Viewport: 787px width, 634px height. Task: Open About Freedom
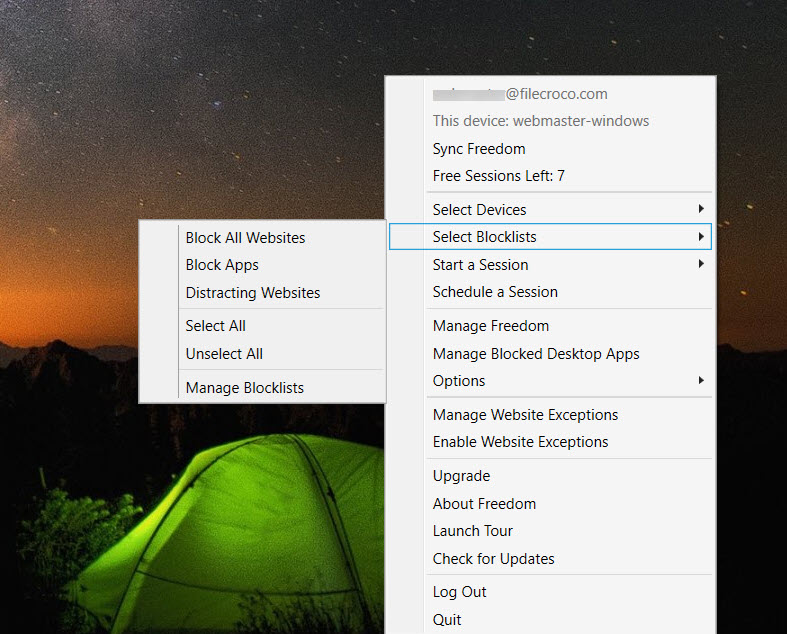(x=550, y=503)
